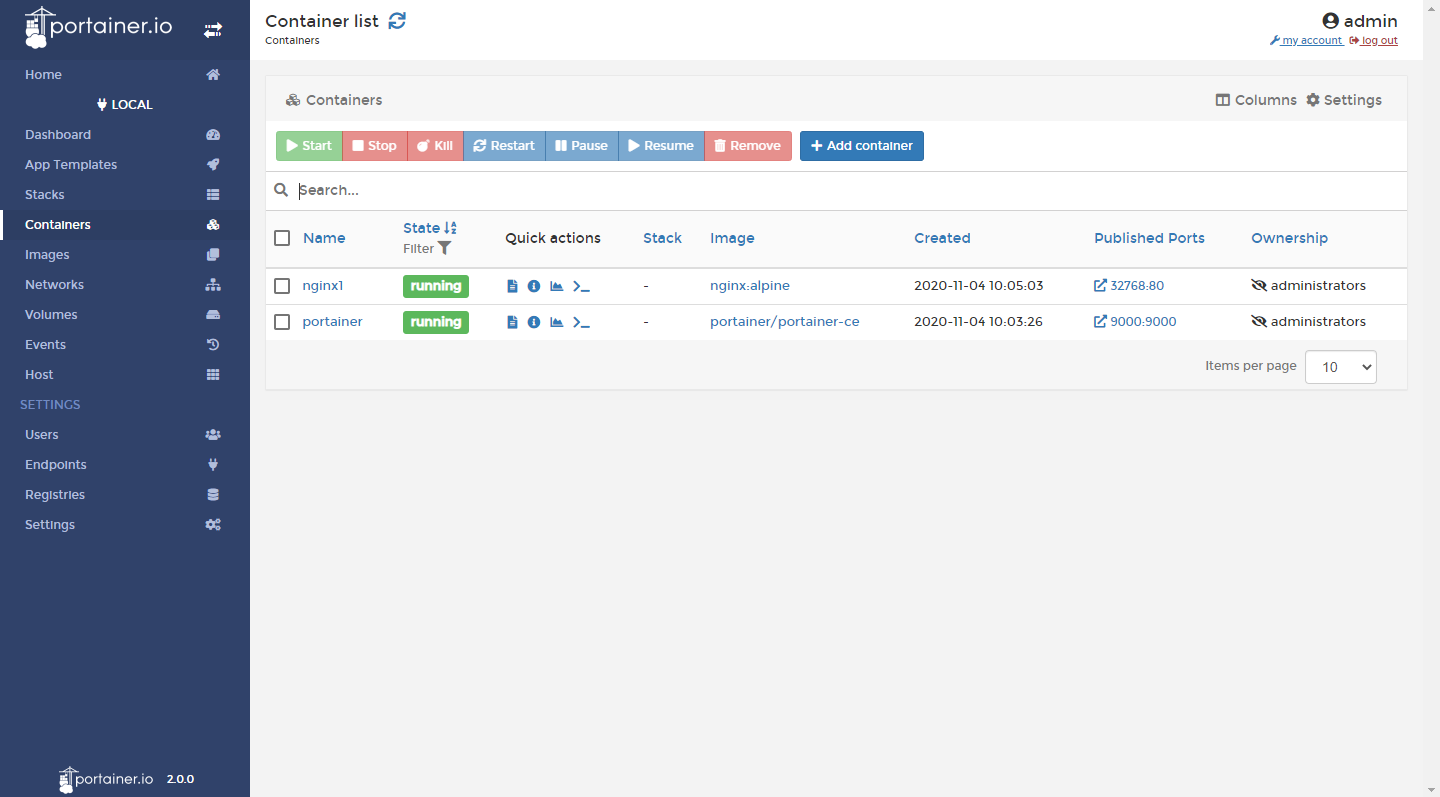This screenshot has width=1440, height=797.
Task: Open Dashboard in the sidebar
Action: tap(125, 135)
